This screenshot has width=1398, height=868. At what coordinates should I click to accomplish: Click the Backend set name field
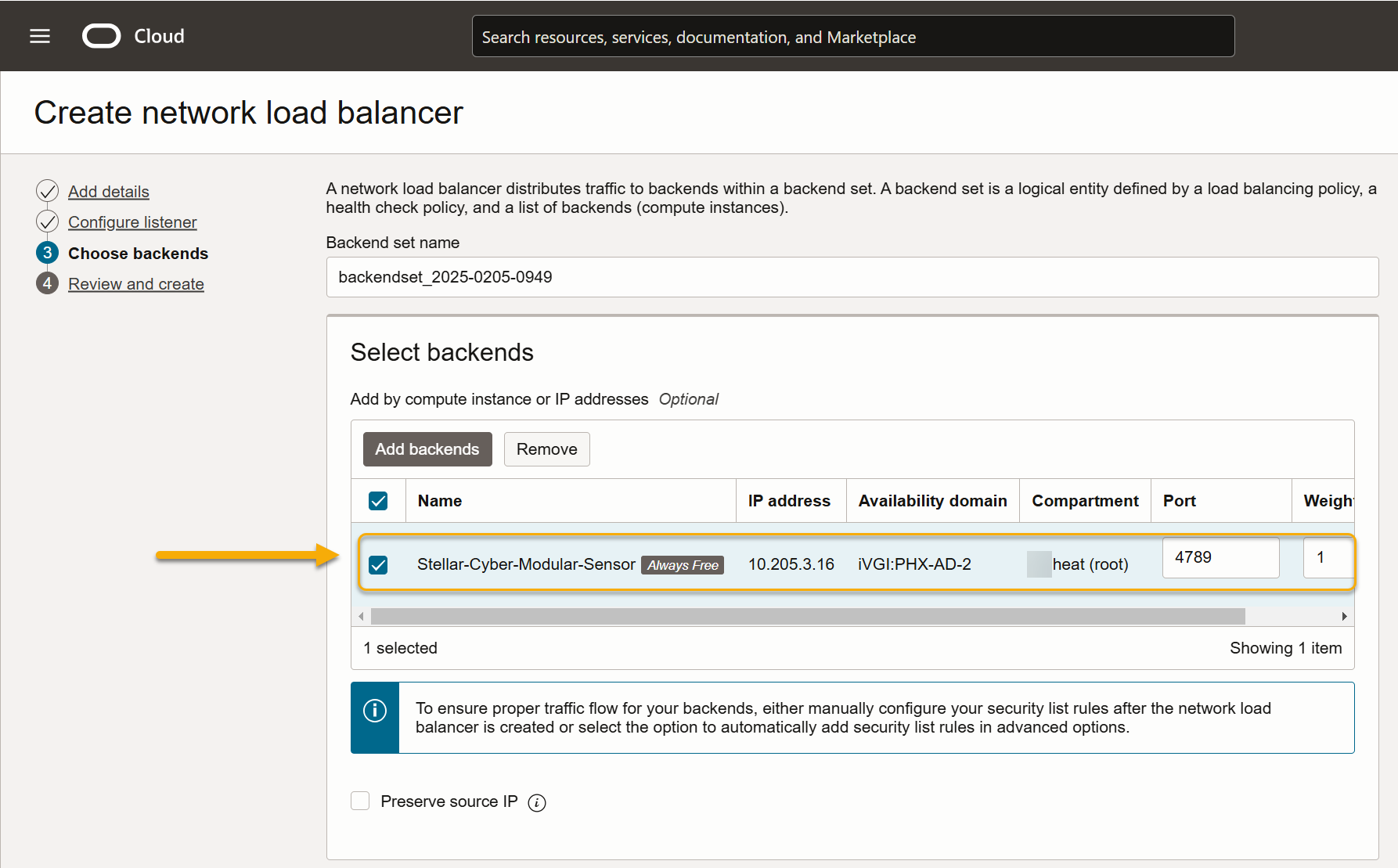[x=852, y=277]
